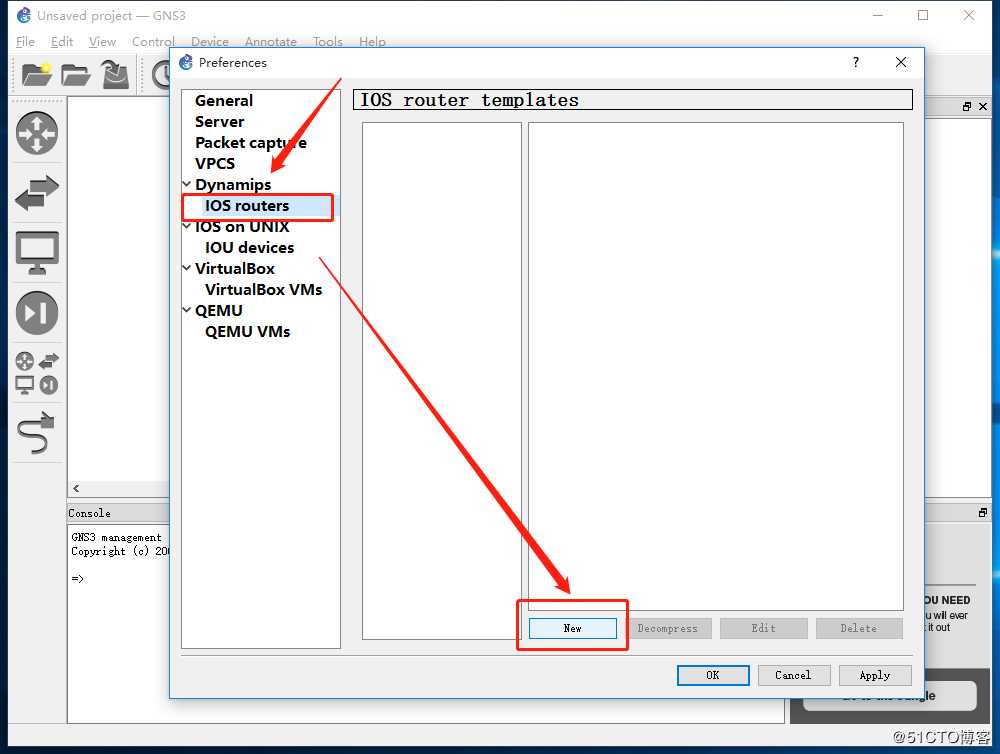Click Apply in Preferences dialog
This screenshot has width=1000, height=754.
point(874,676)
